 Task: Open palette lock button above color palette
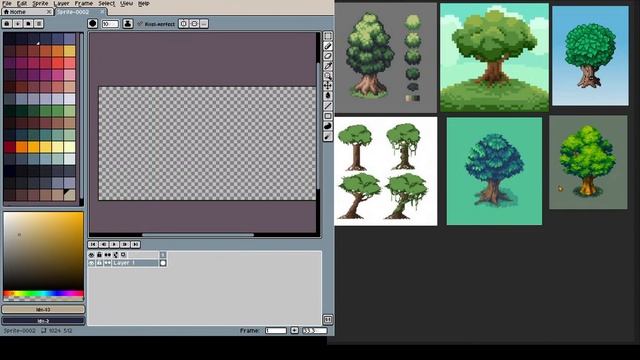coord(7,24)
